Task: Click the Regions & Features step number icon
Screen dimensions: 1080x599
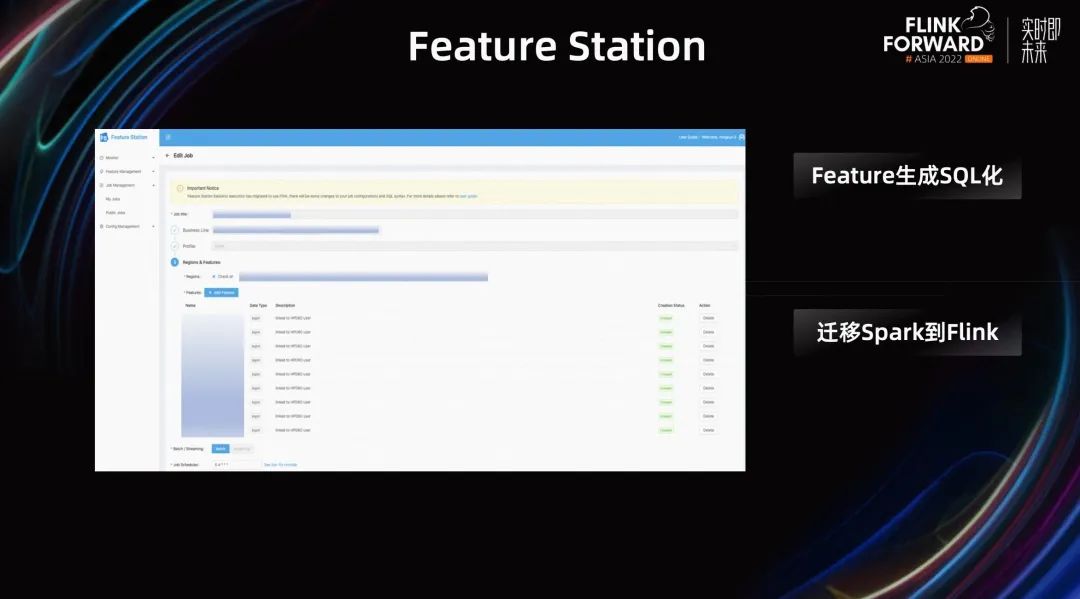Action: (x=174, y=262)
